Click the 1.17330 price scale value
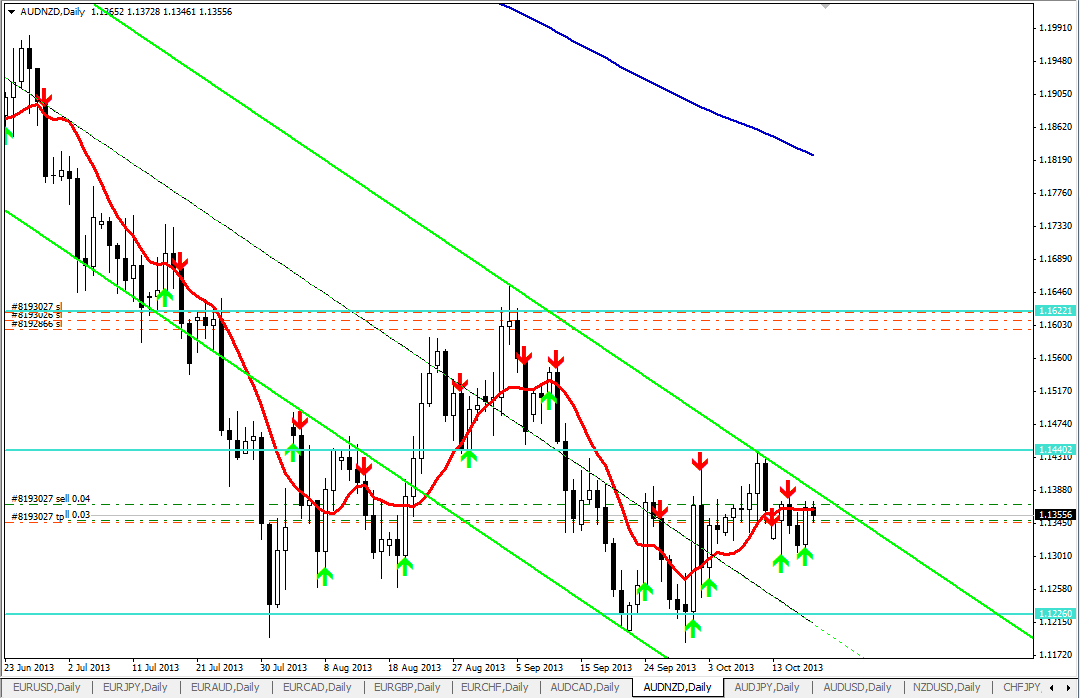 tap(1055, 226)
